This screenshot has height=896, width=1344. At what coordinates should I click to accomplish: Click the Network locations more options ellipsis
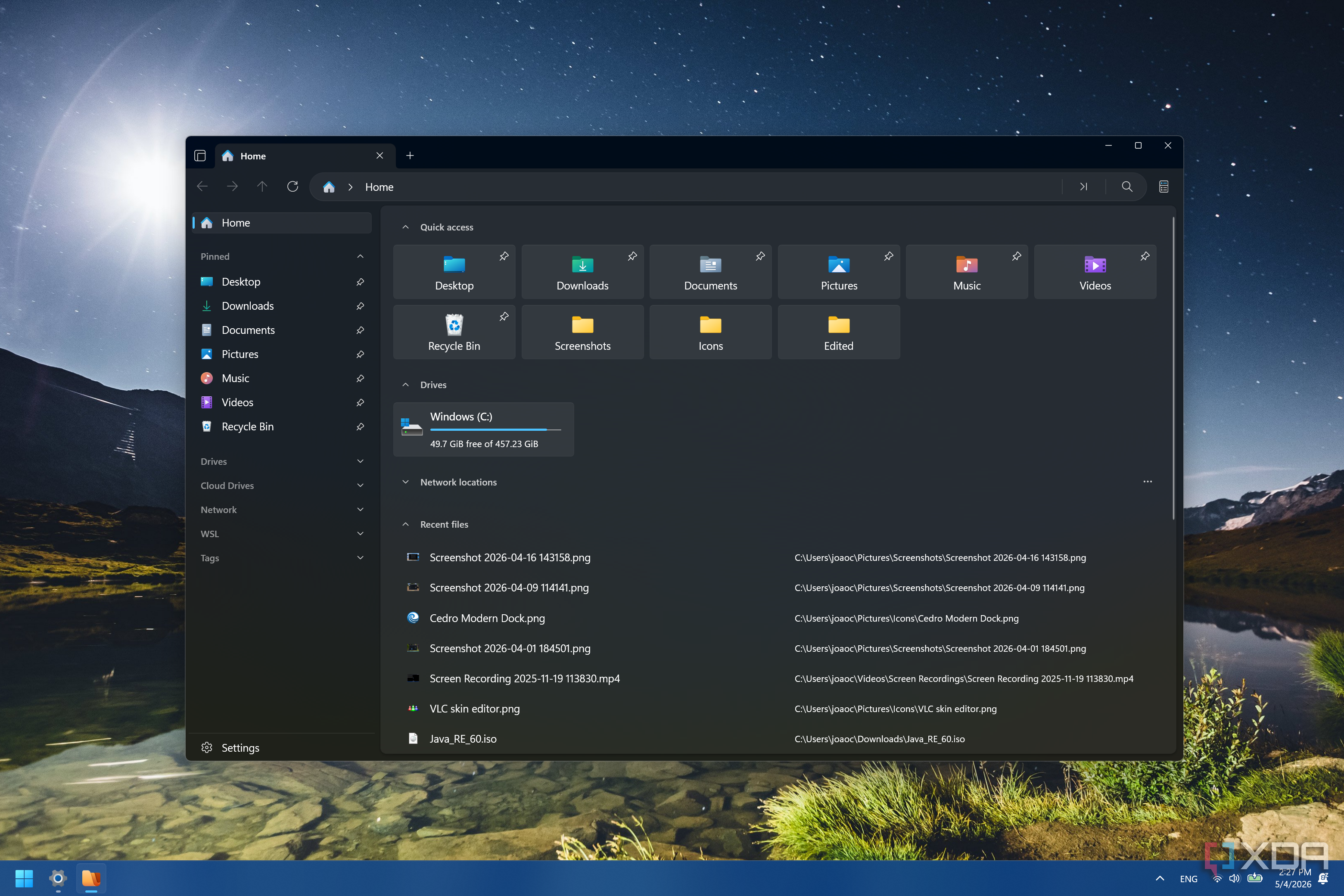[x=1148, y=482]
